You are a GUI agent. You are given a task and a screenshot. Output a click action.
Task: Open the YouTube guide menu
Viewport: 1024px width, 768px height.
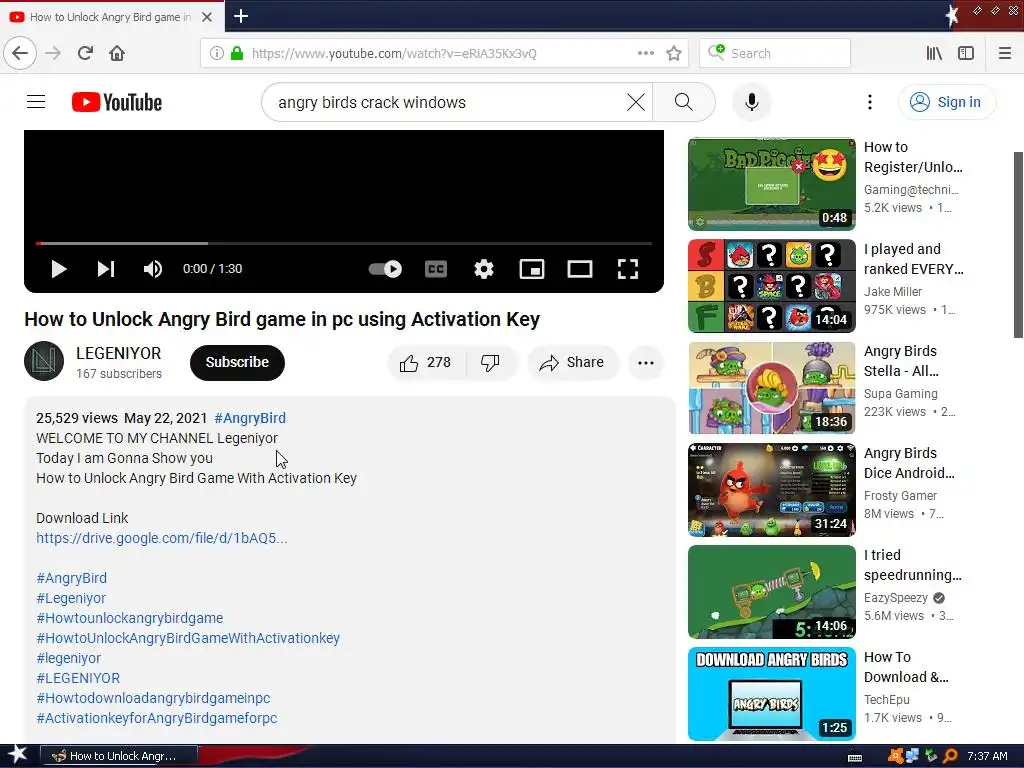coord(36,102)
